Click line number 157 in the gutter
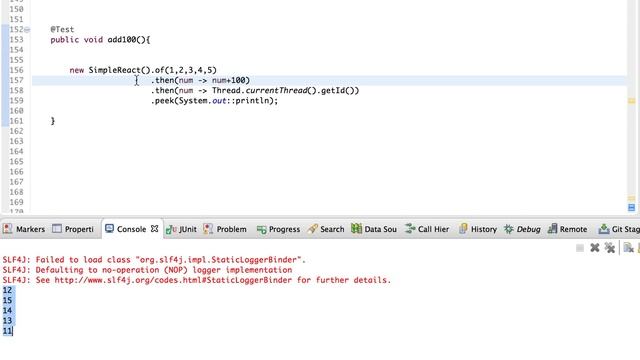 click(16, 80)
